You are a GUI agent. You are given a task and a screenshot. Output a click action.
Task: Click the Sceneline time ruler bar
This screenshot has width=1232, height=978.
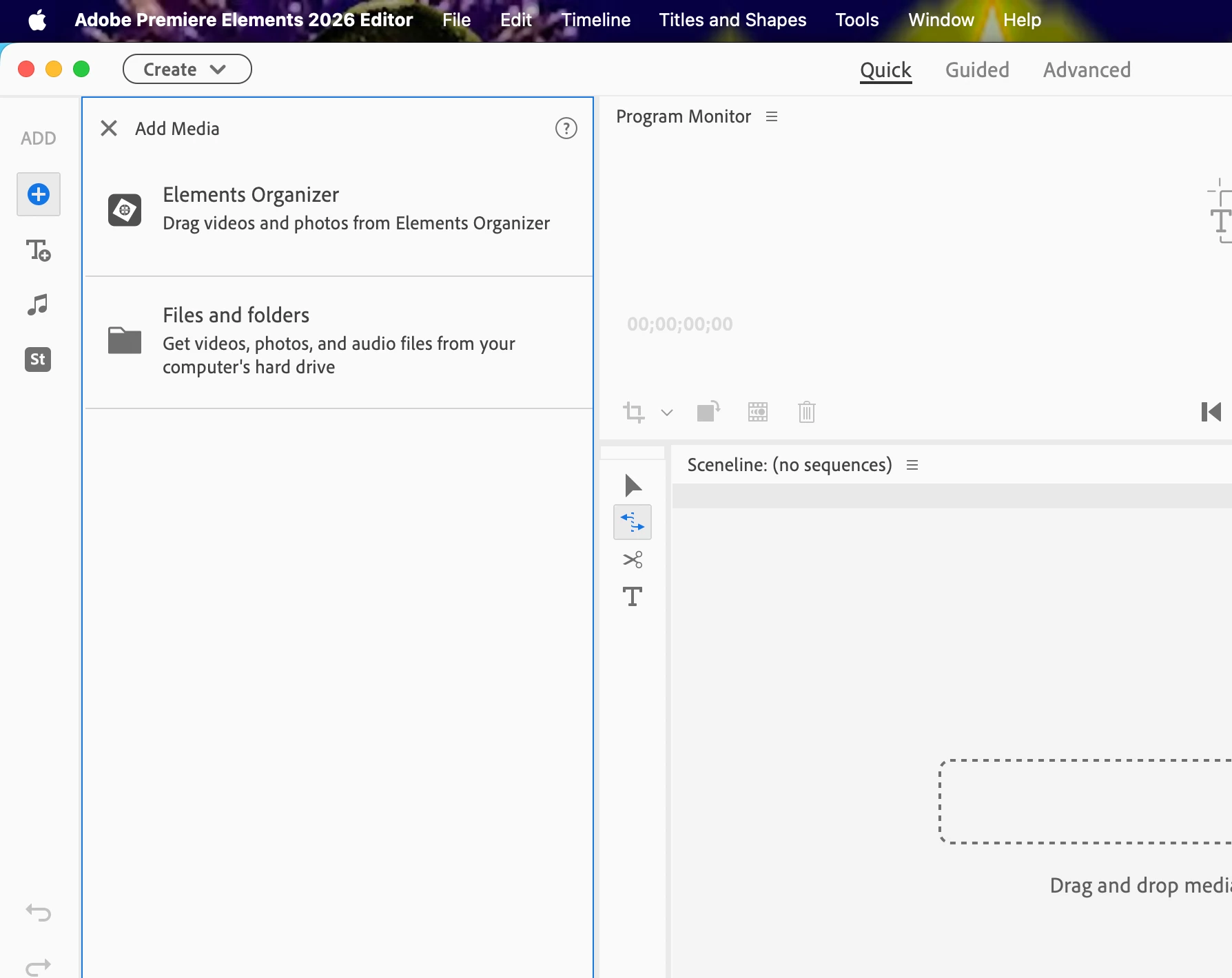(x=952, y=496)
